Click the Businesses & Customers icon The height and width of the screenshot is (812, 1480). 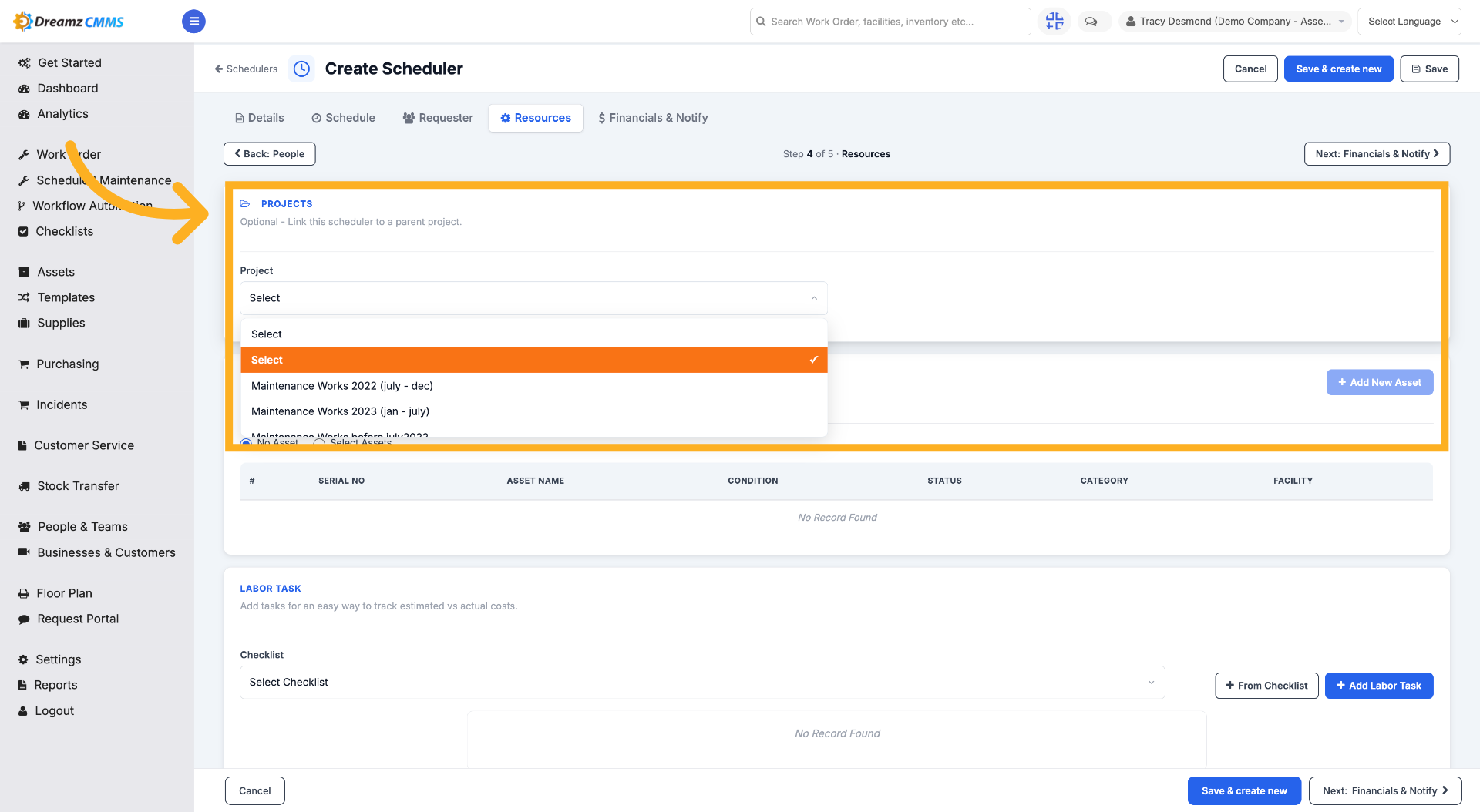click(x=24, y=552)
